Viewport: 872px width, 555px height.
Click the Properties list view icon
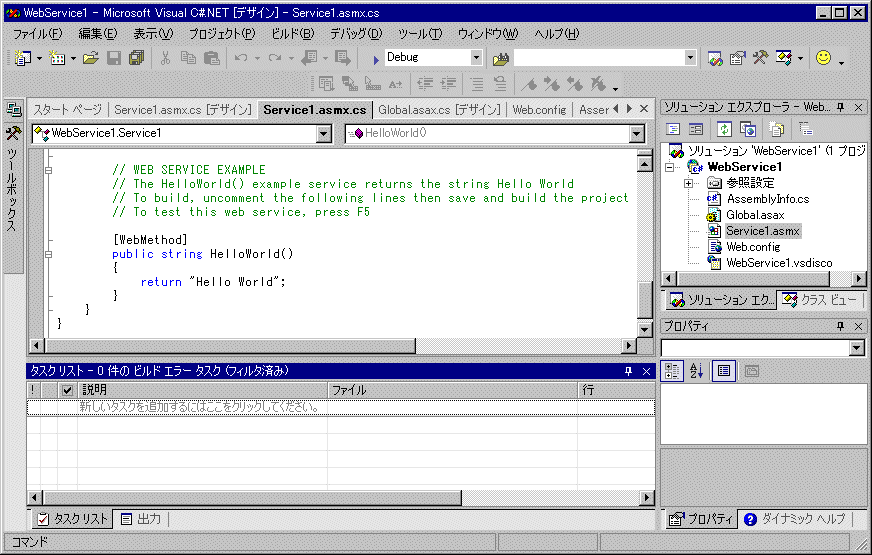click(x=724, y=371)
